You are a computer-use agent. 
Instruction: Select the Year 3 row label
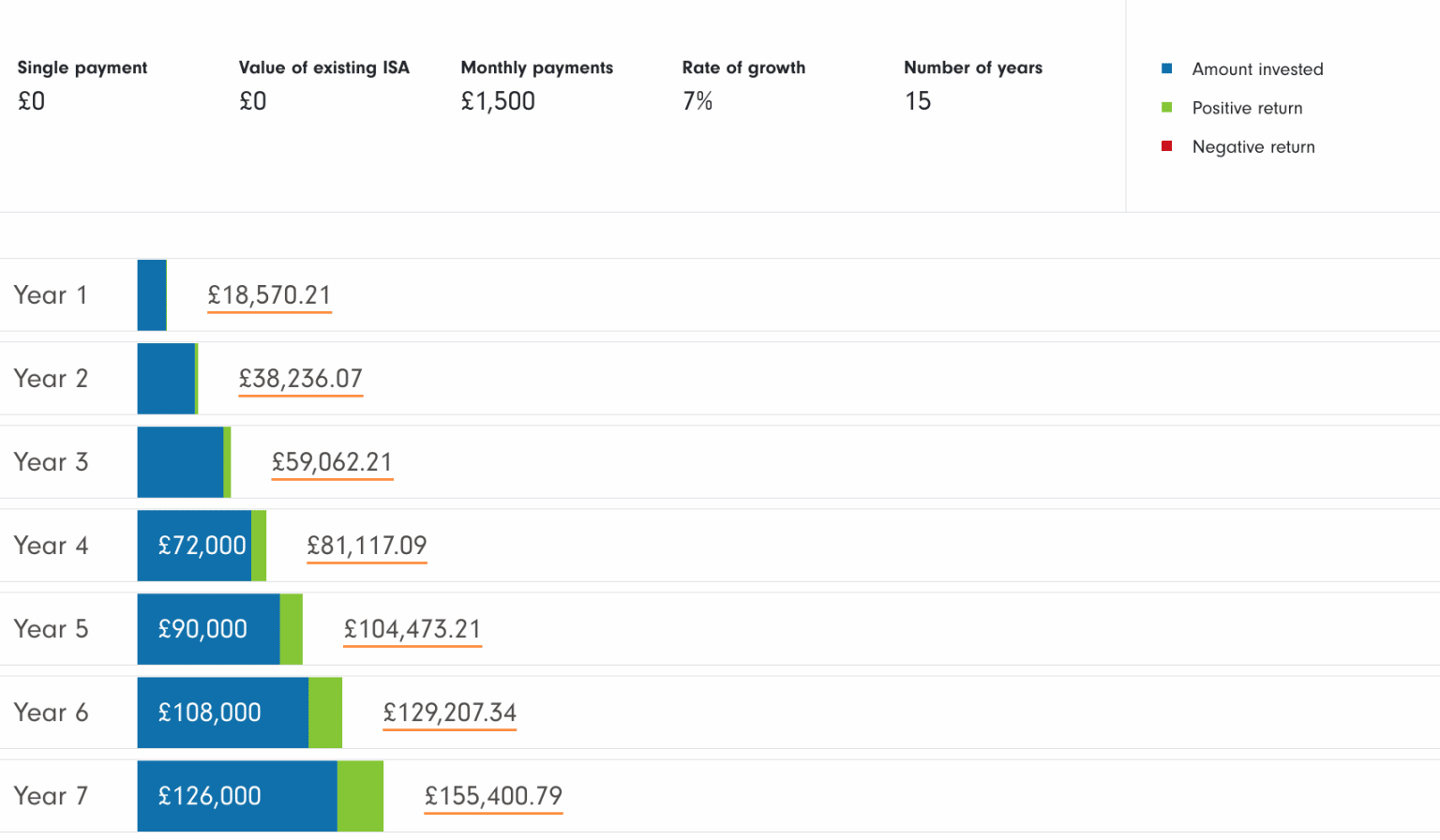coord(52,461)
